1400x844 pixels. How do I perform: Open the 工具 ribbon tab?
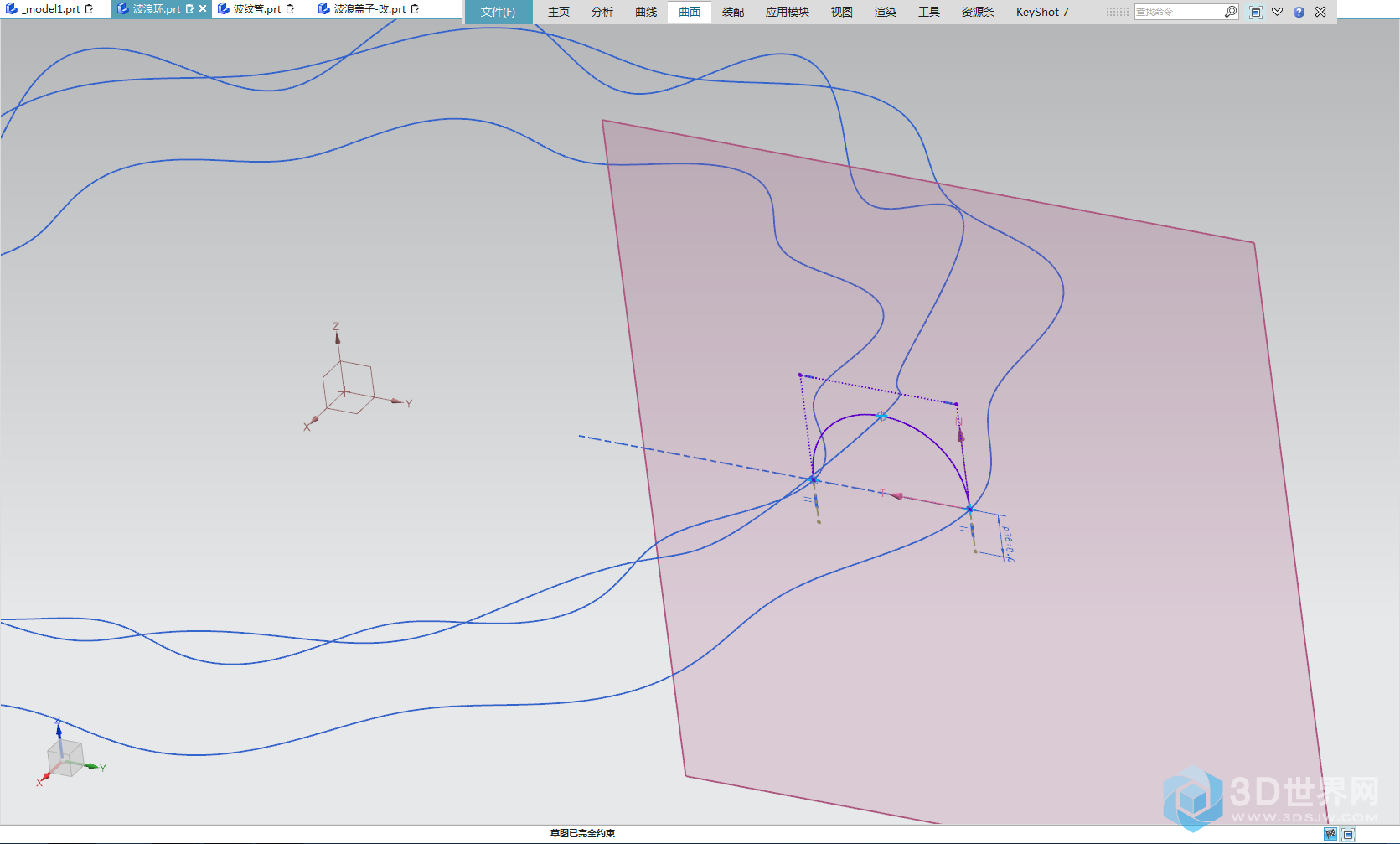pos(929,12)
